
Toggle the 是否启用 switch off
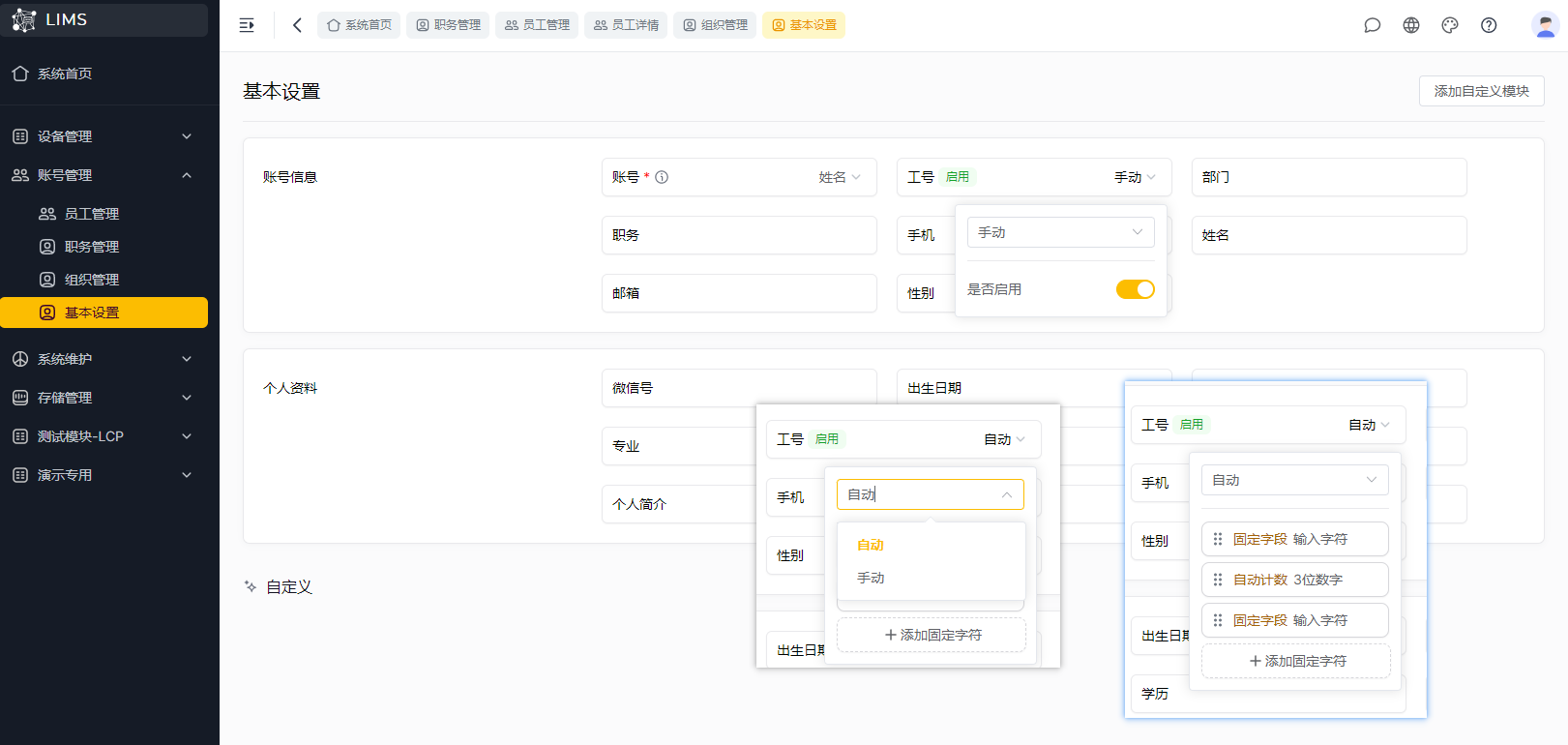[1136, 289]
